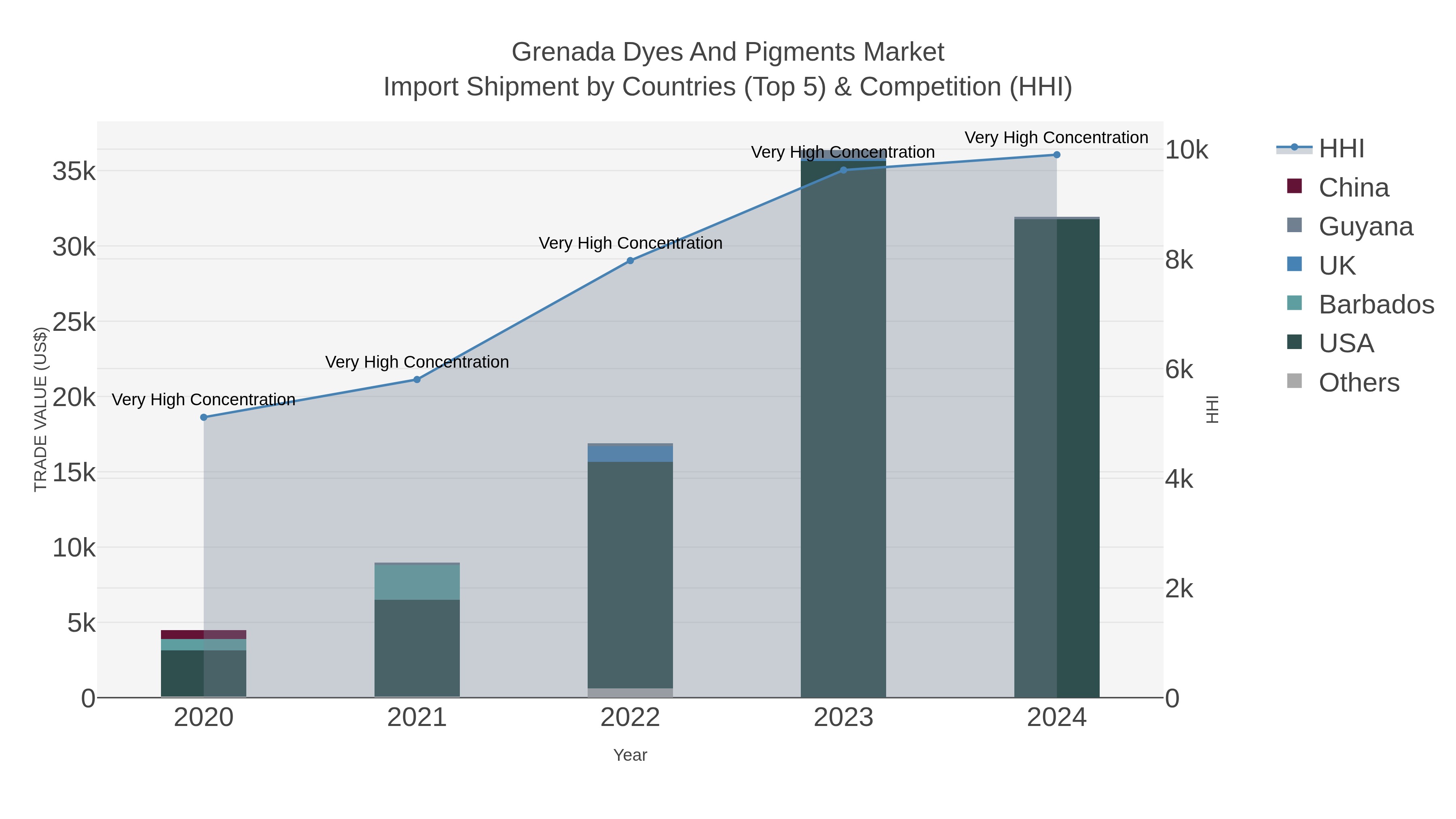Image resolution: width=1456 pixels, height=819 pixels.
Task: Toggle the HHI legend entry
Action: click(1321, 149)
